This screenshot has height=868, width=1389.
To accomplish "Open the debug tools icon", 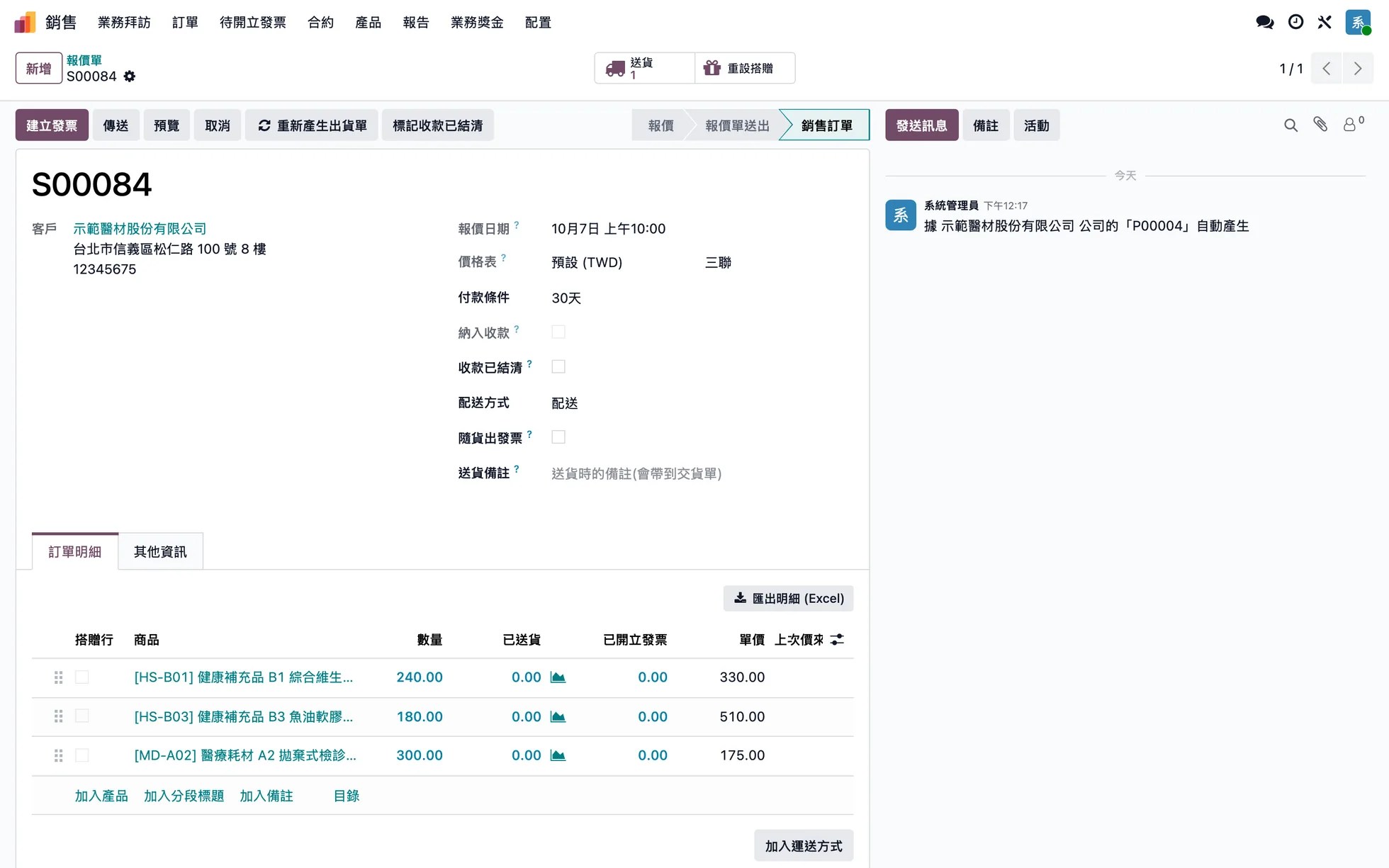I will click(x=1325, y=22).
